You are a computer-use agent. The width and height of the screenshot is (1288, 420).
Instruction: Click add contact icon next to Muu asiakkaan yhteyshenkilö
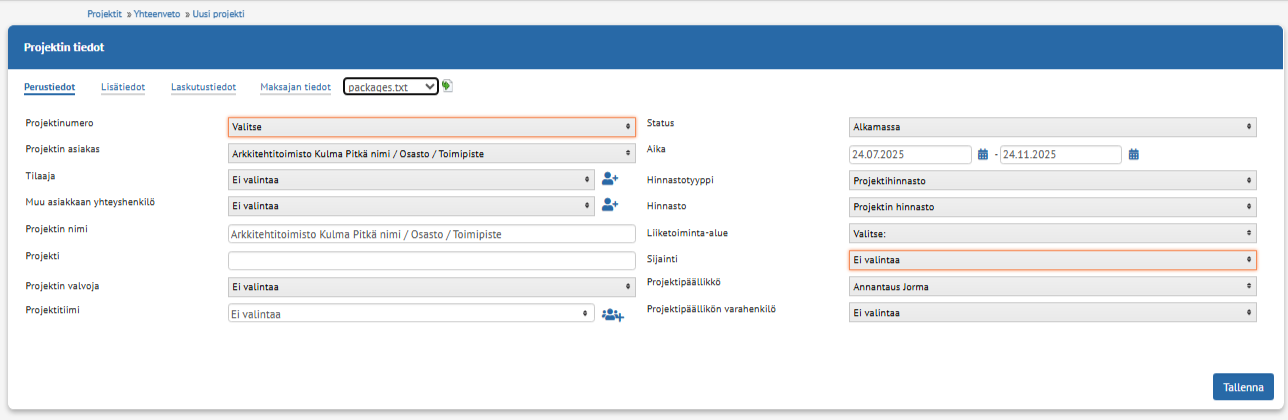pos(610,205)
